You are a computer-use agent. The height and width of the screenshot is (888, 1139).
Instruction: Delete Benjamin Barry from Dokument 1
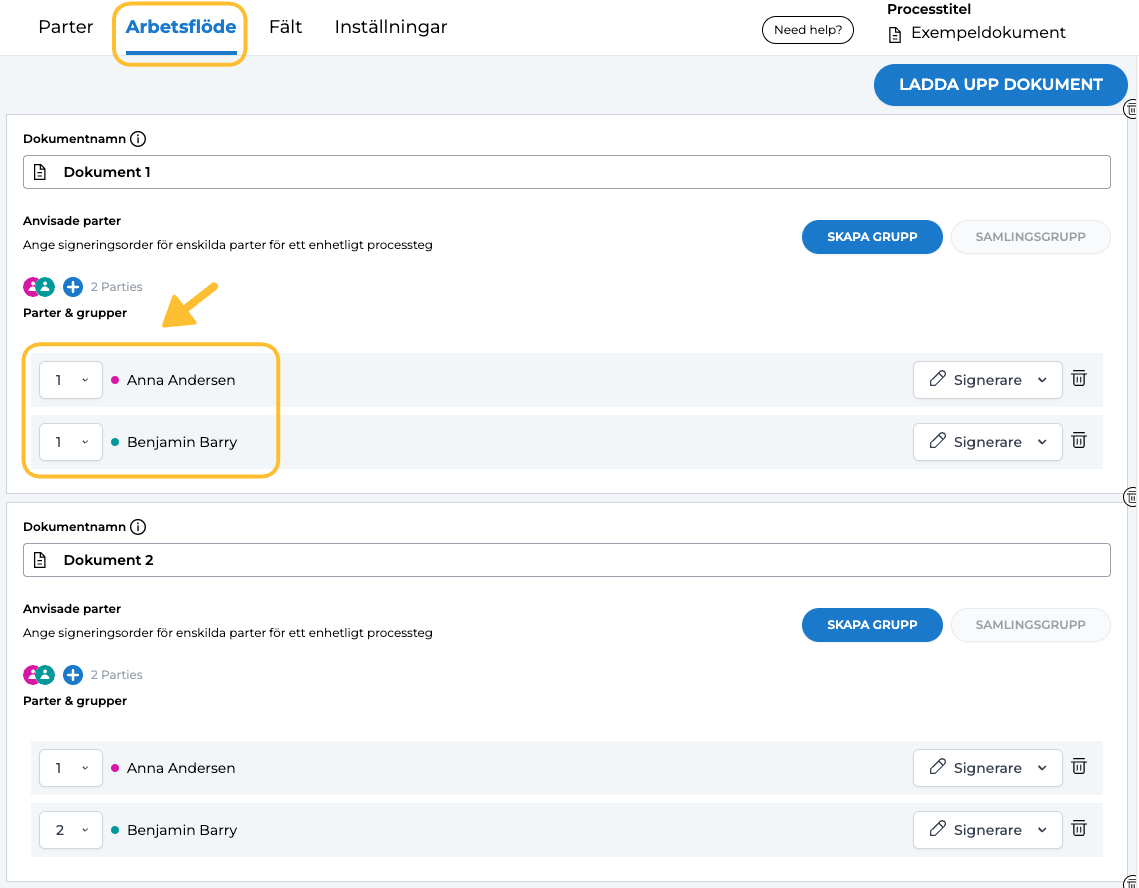tap(1079, 441)
